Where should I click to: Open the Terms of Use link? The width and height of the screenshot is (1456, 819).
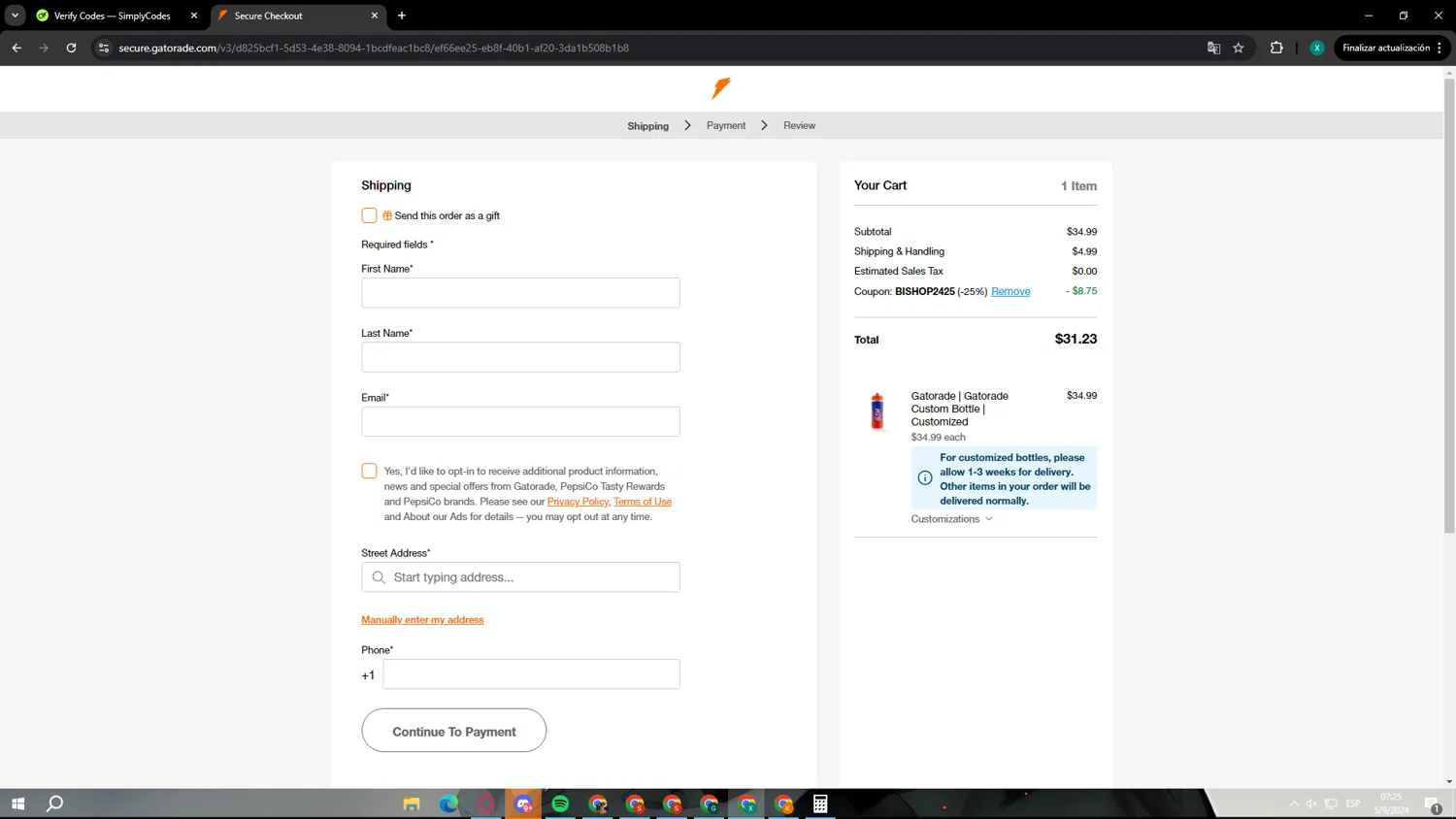click(643, 502)
